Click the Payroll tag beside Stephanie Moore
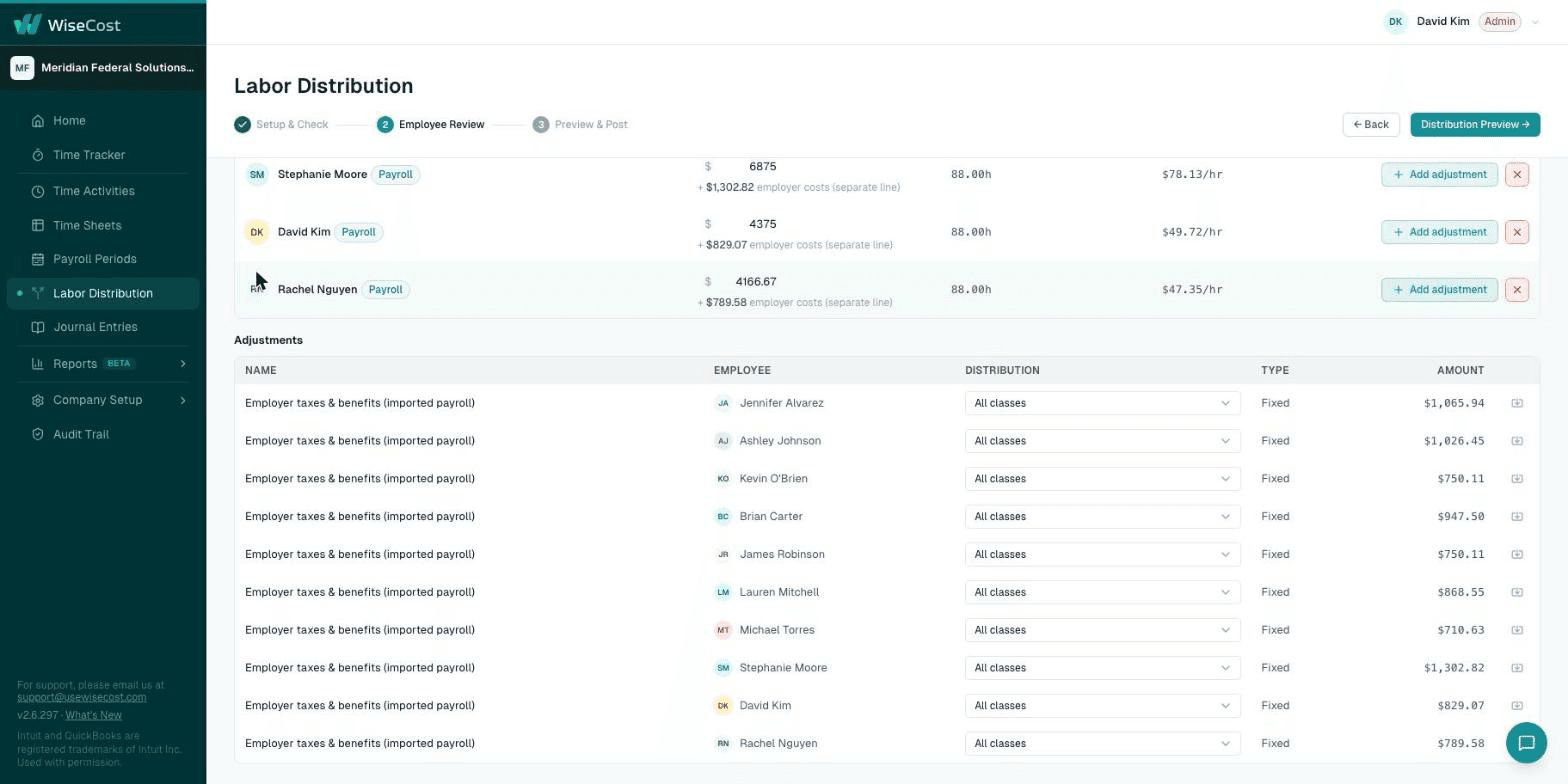Viewport: 1568px width, 784px height. [x=395, y=175]
